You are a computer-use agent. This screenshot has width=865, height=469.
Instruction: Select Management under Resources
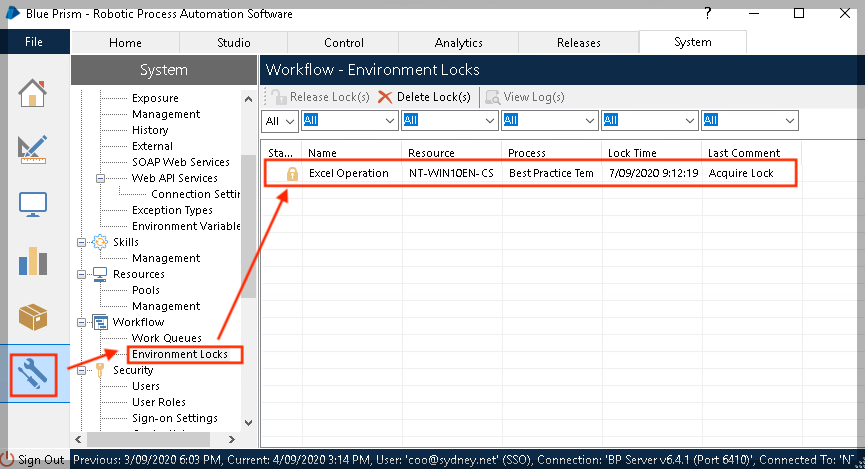[x=166, y=306]
